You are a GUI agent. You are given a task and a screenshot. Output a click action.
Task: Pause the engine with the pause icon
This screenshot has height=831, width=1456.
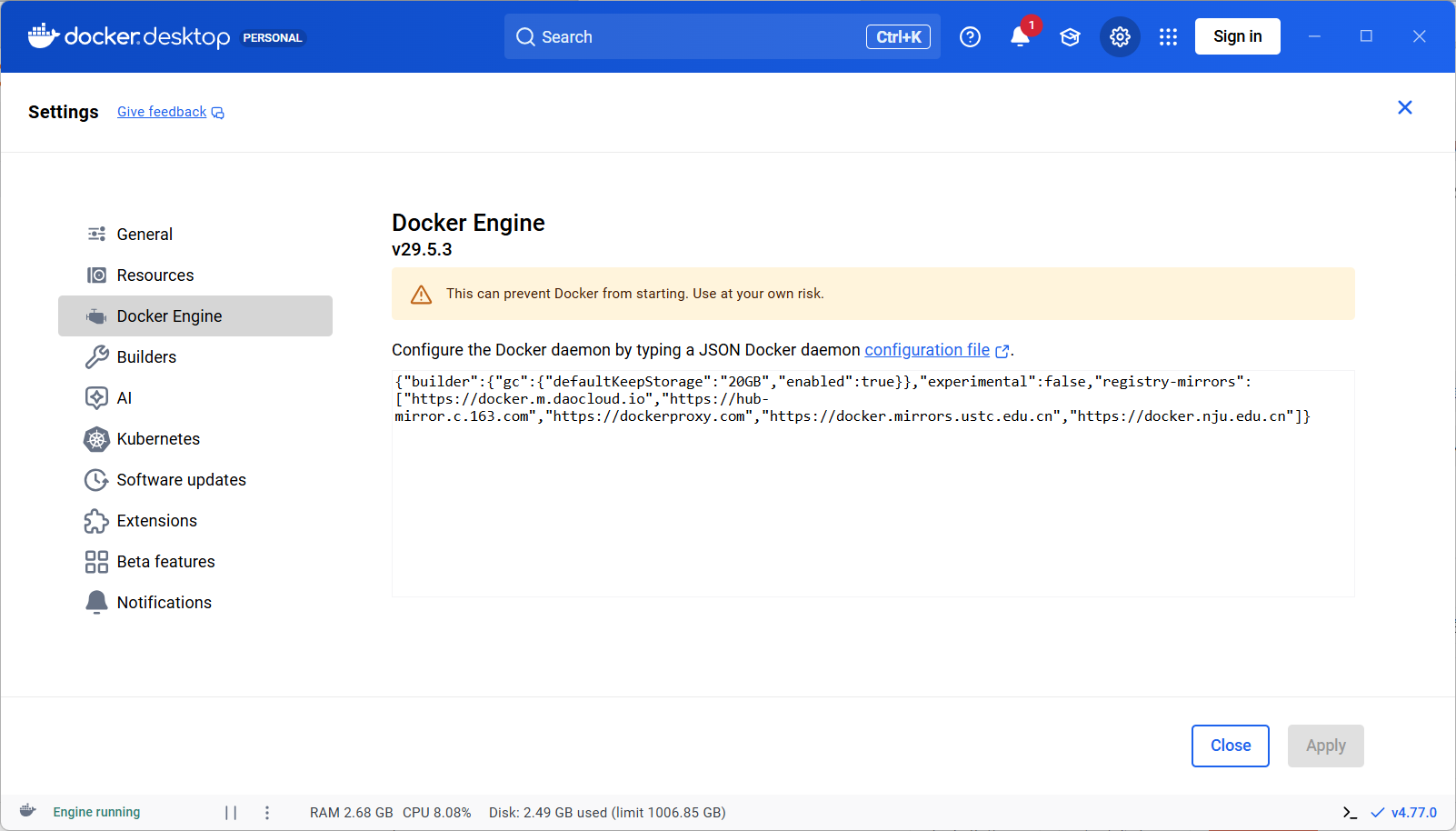click(231, 812)
